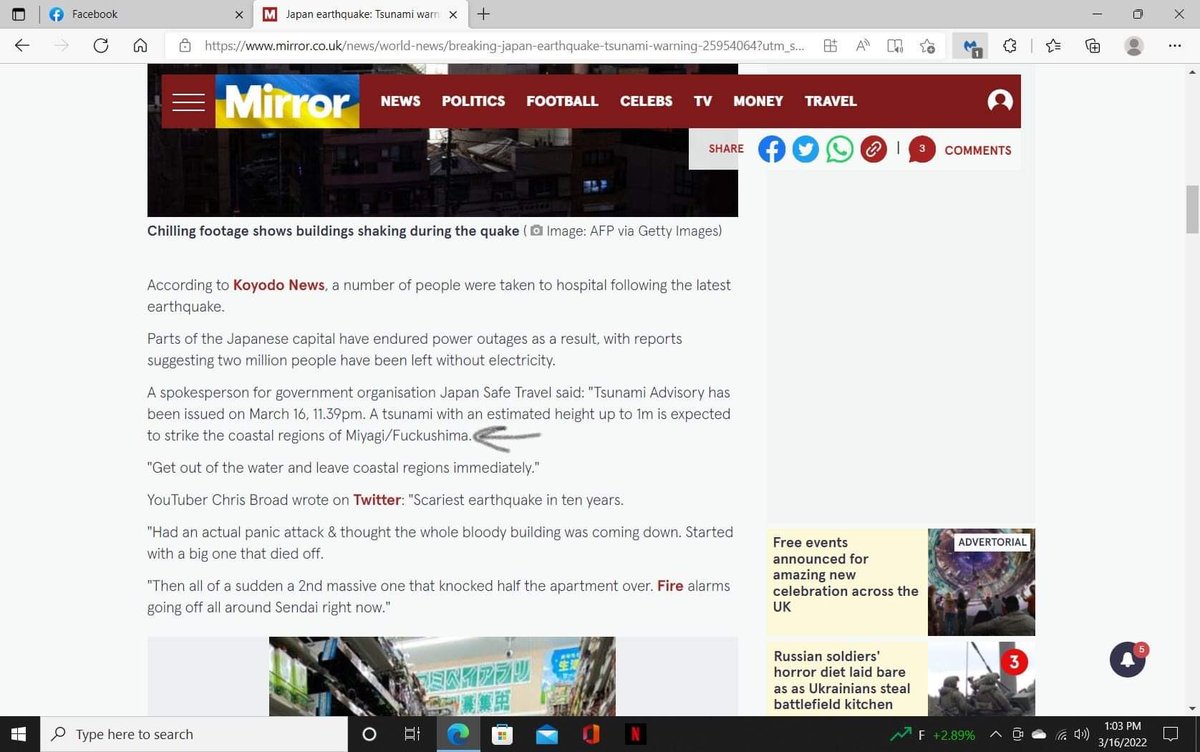
Task: Open the CELEBS section
Action: click(646, 101)
